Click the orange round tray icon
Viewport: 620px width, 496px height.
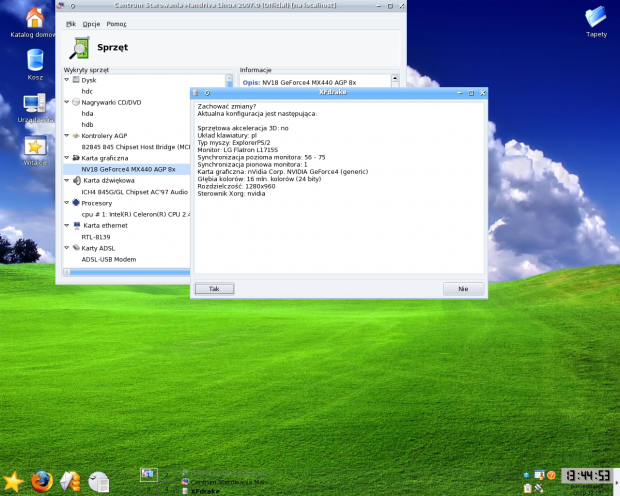[551, 475]
